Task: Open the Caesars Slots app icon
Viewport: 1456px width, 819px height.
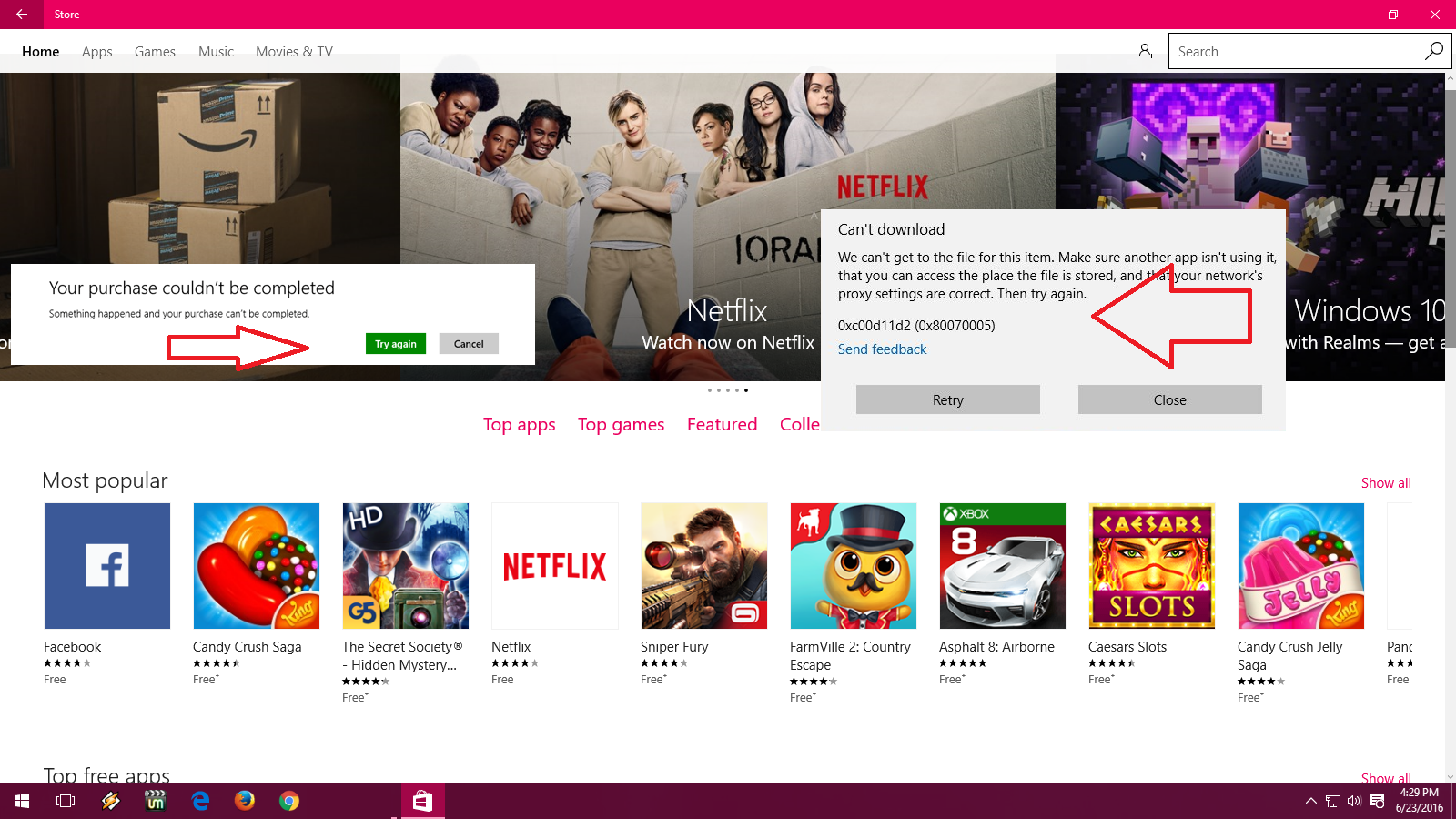Action: (1152, 566)
